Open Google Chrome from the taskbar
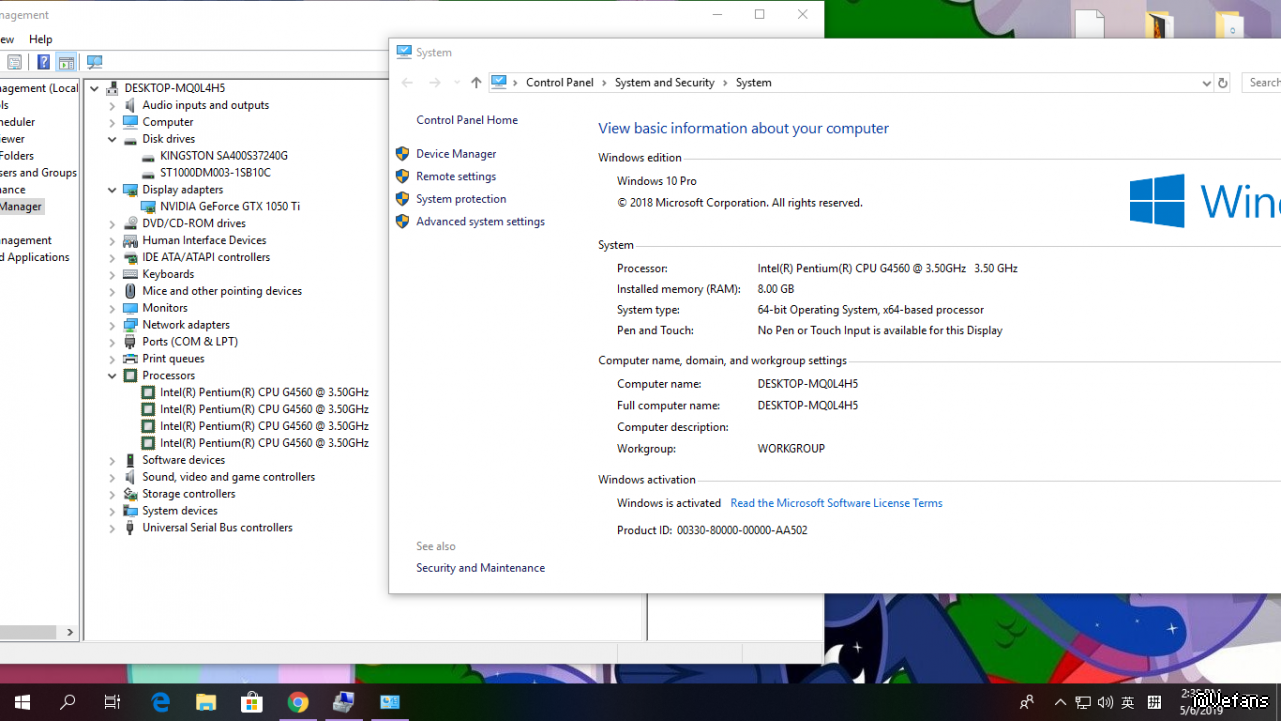The image size is (1281, 721). (x=298, y=702)
